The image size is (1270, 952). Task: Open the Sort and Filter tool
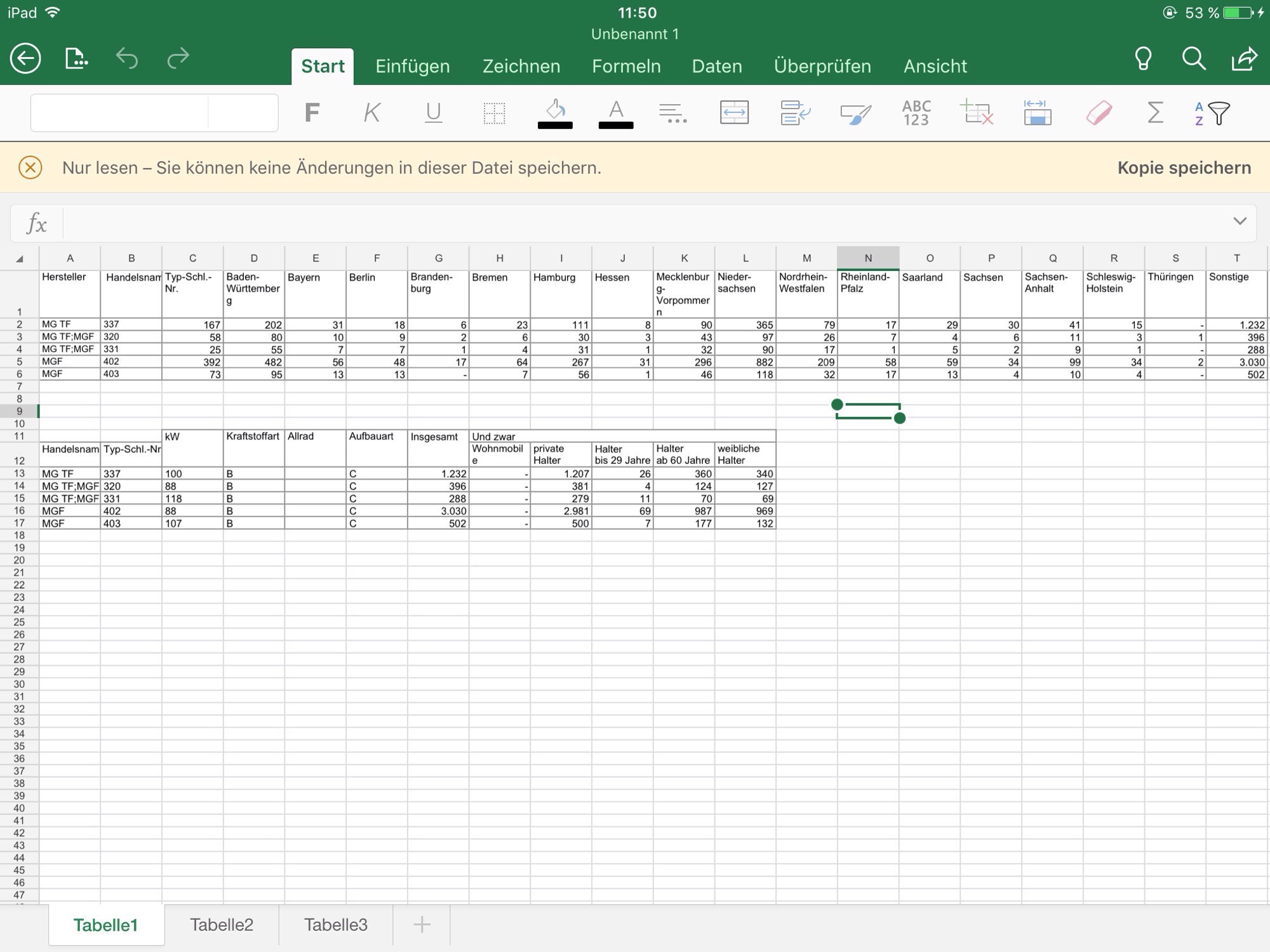(1212, 113)
